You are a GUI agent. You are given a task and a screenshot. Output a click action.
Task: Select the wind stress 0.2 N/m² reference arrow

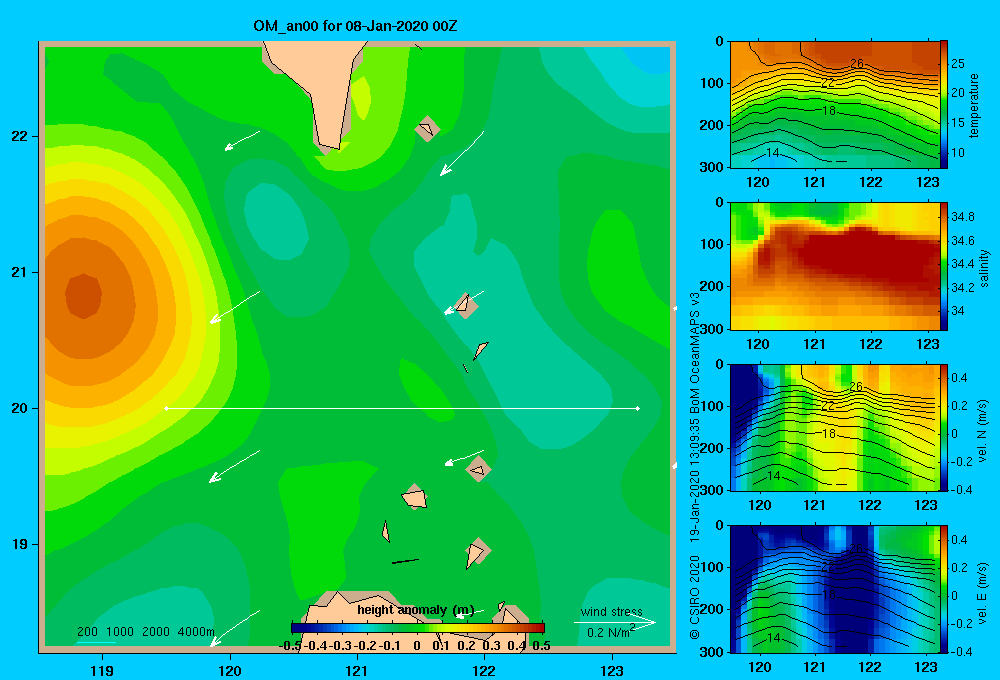coord(615,623)
